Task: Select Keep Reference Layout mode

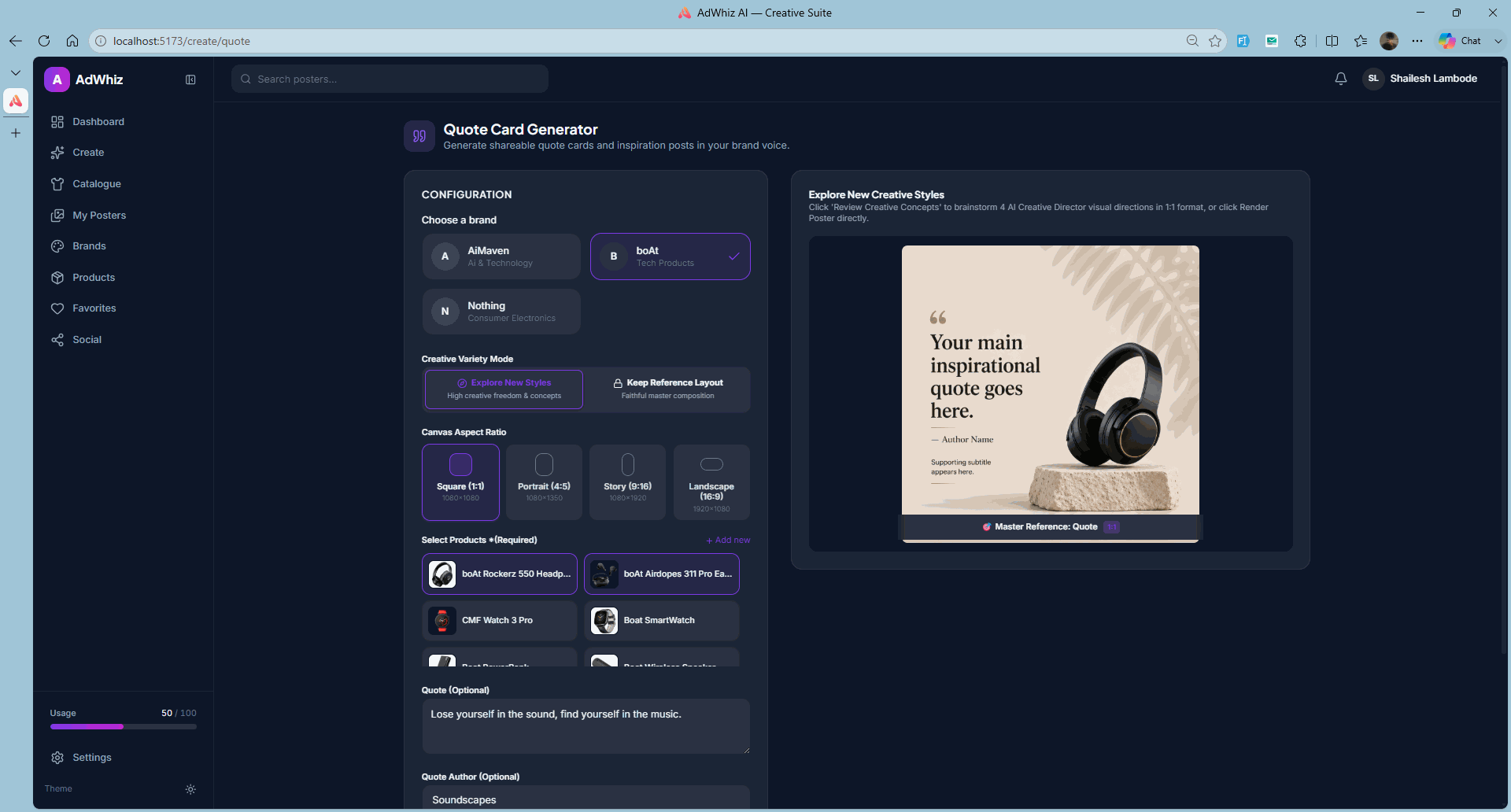Action: (667, 389)
